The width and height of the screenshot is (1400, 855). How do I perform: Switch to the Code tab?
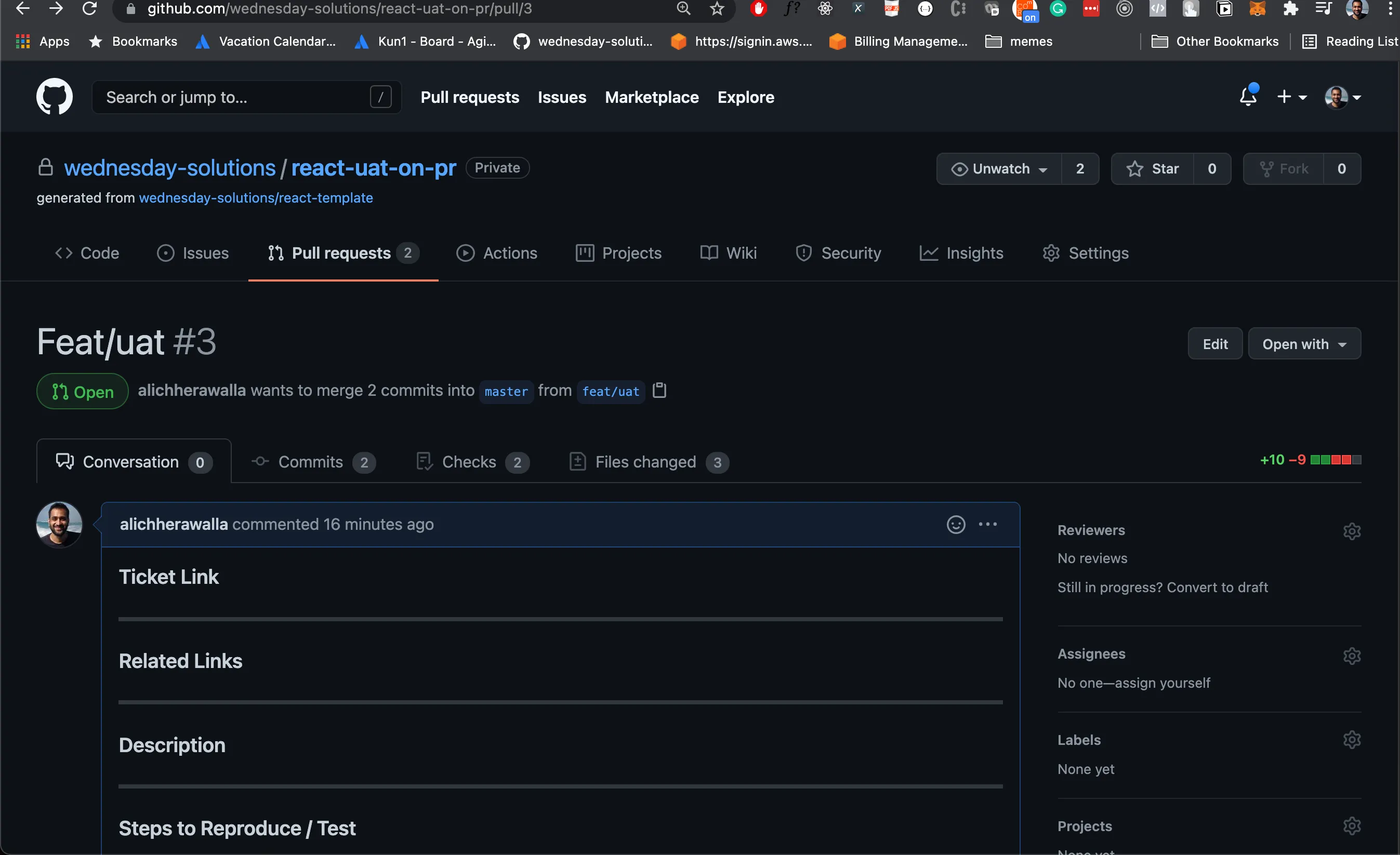[87, 253]
